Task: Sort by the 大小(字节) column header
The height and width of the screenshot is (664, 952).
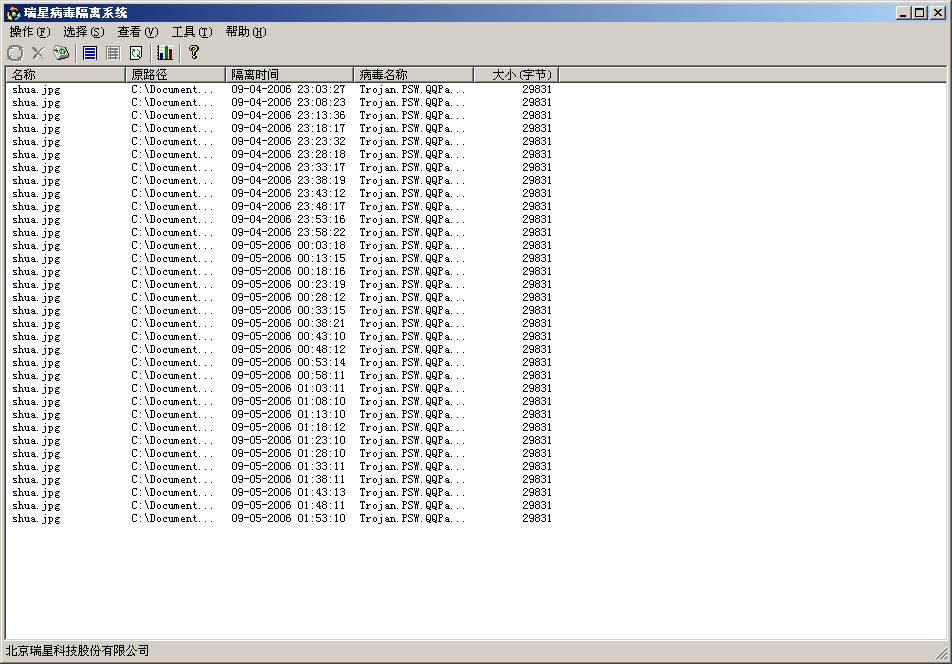Action: point(516,75)
